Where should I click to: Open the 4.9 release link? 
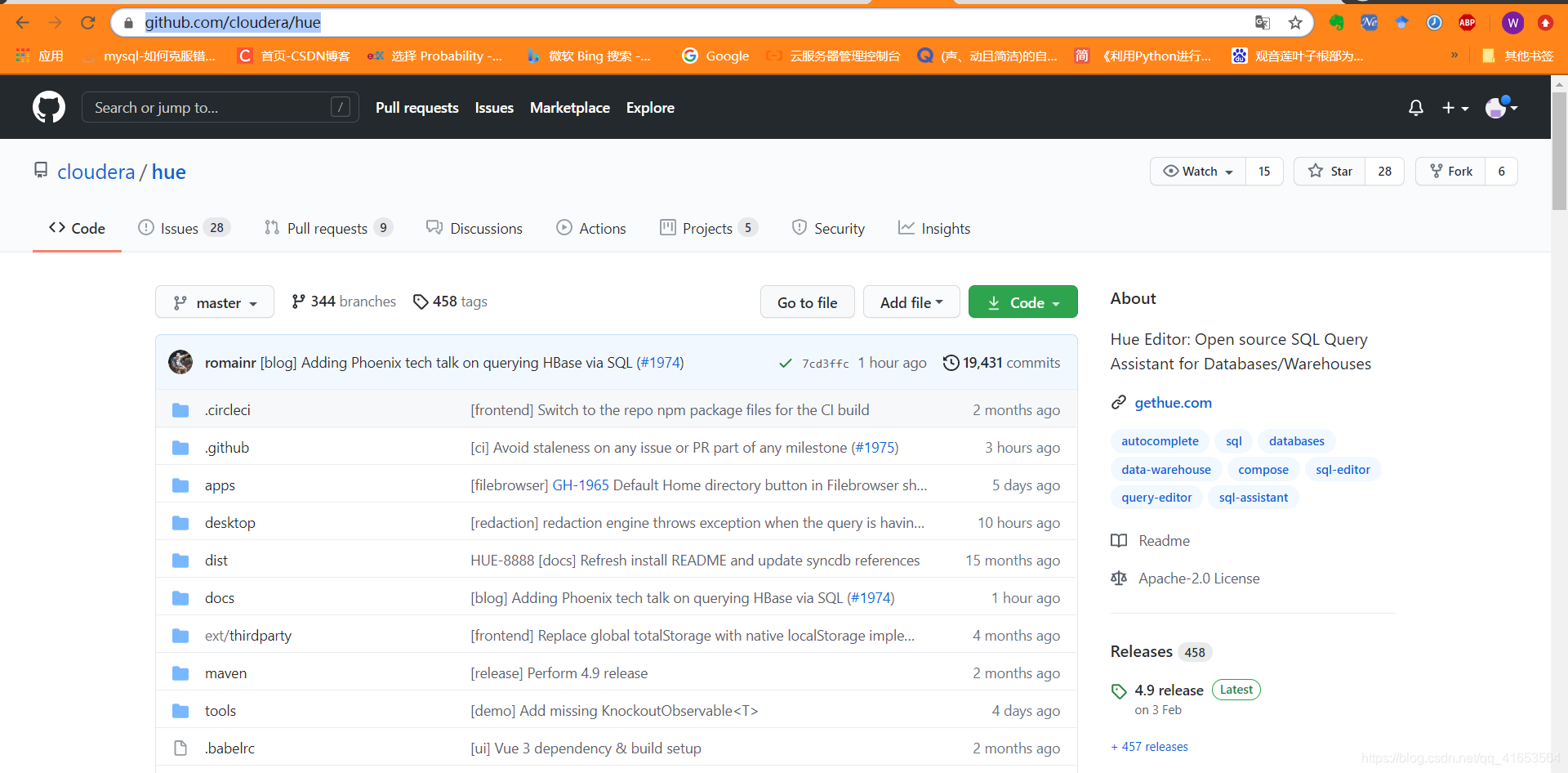[x=1169, y=690]
